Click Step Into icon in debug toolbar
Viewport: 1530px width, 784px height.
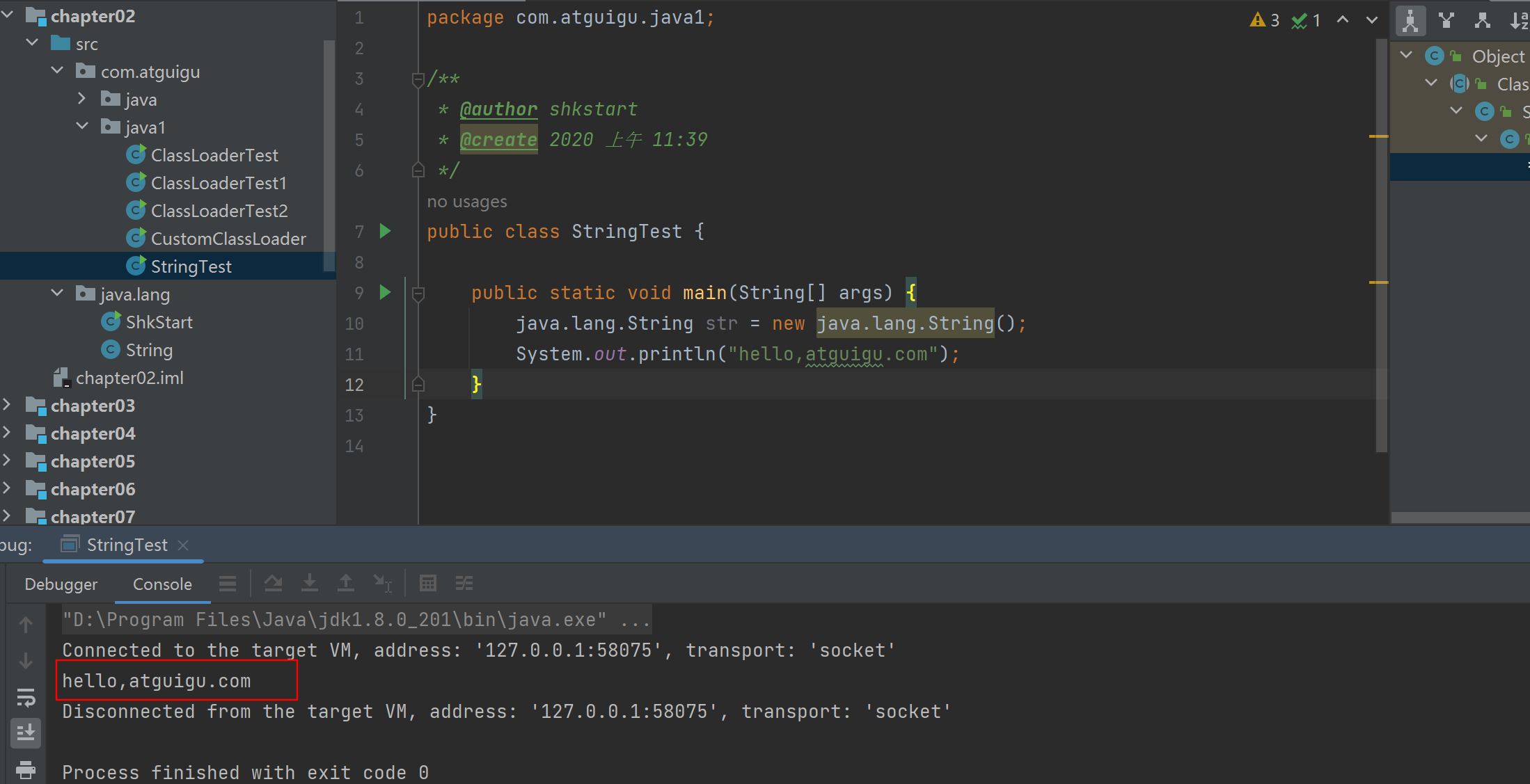pyautogui.click(x=310, y=583)
